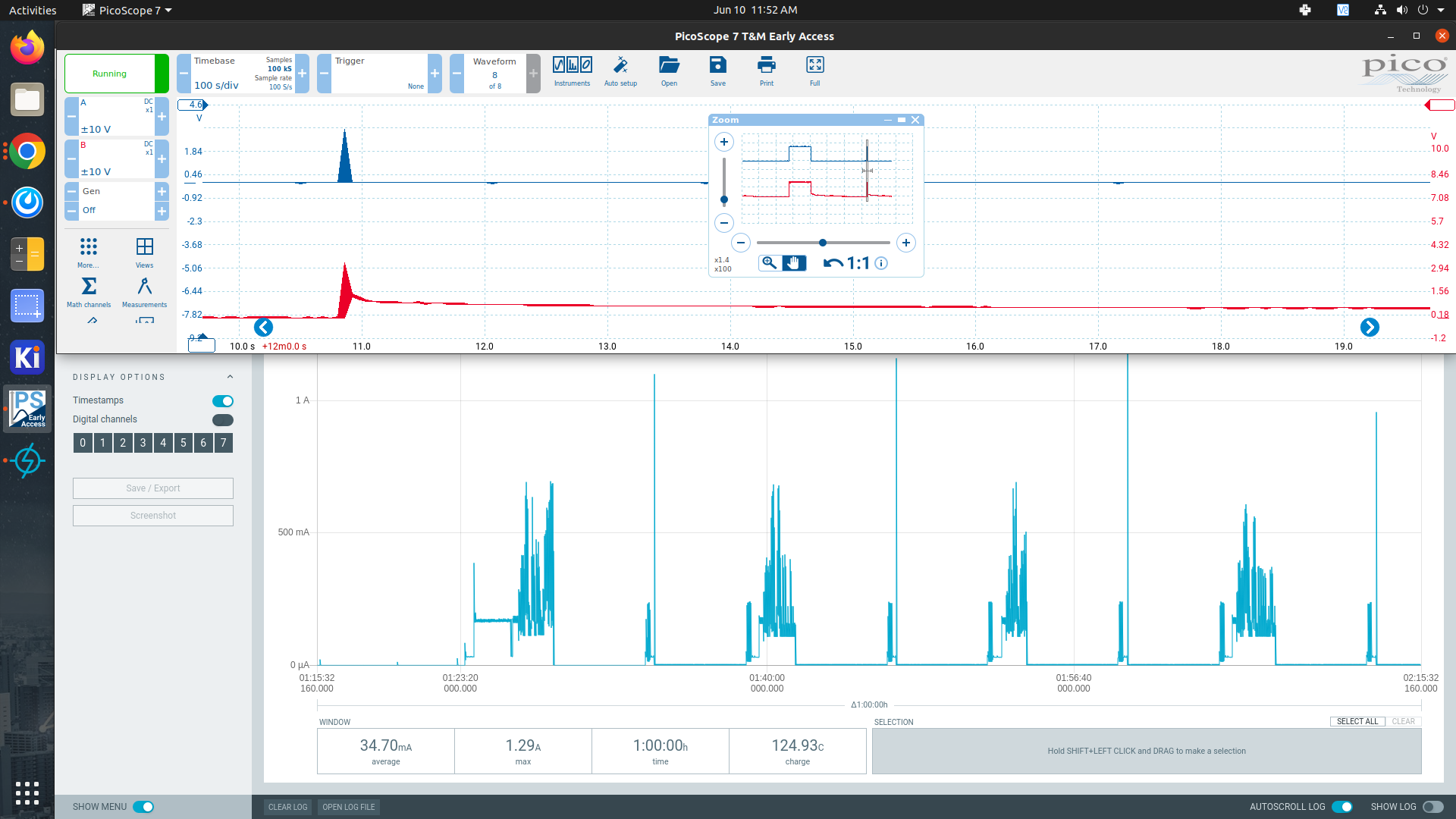Click OPEN LOG FILE button
The height and width of the screenshot is (819, 1456).
point(349,807)
